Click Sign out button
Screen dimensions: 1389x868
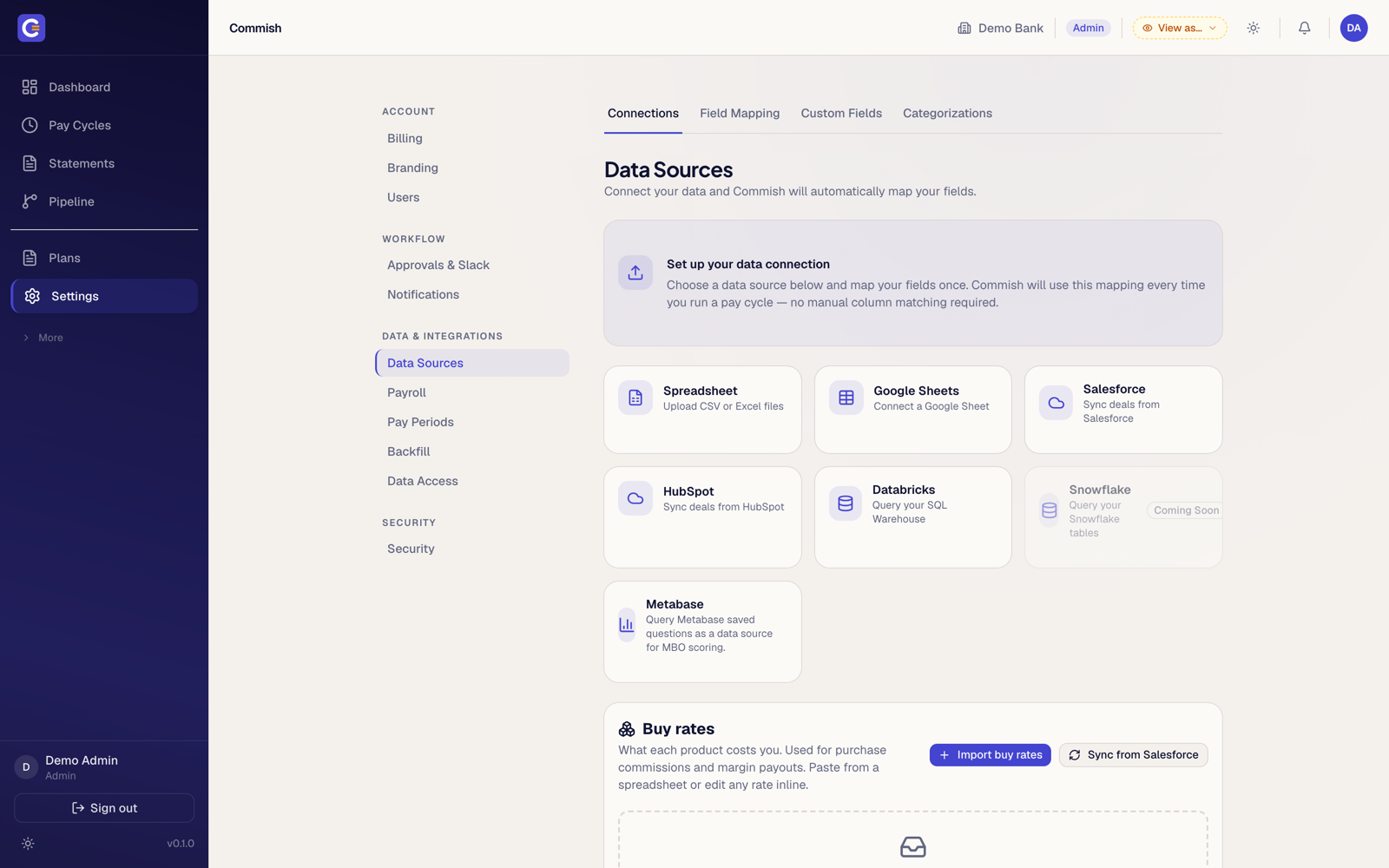pyautogui.click(x=104, y=808)
